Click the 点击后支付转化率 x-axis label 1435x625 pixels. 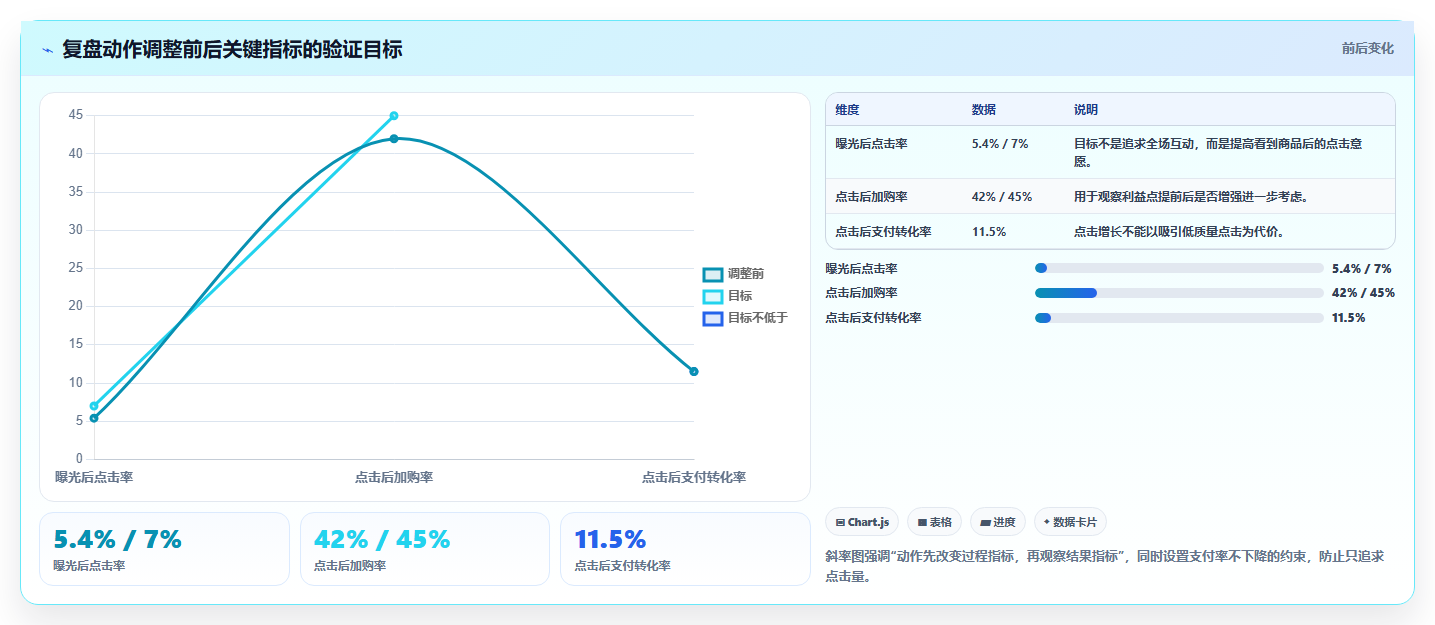(694, 478)
